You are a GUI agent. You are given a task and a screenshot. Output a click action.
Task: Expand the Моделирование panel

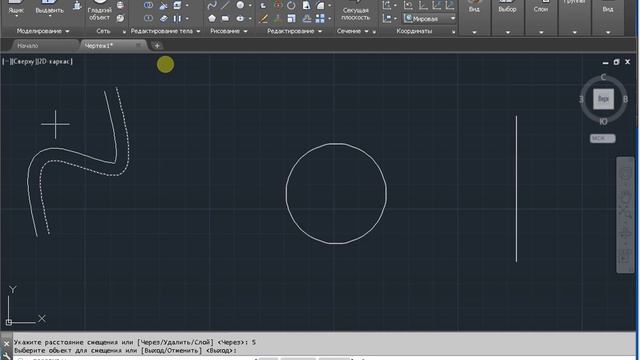(x=43, y=31)
